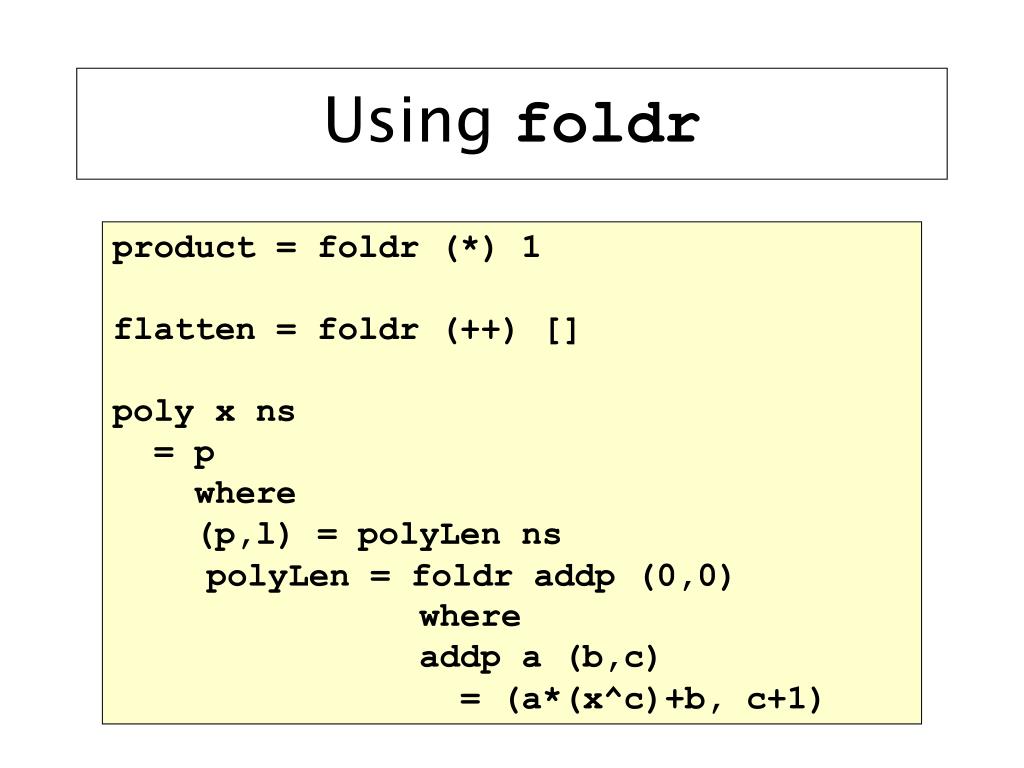The width and height of the screenshot is (1024, 768).
Task: Select the 'product = foldr (*) 1' line
Action: pos(325,248)
